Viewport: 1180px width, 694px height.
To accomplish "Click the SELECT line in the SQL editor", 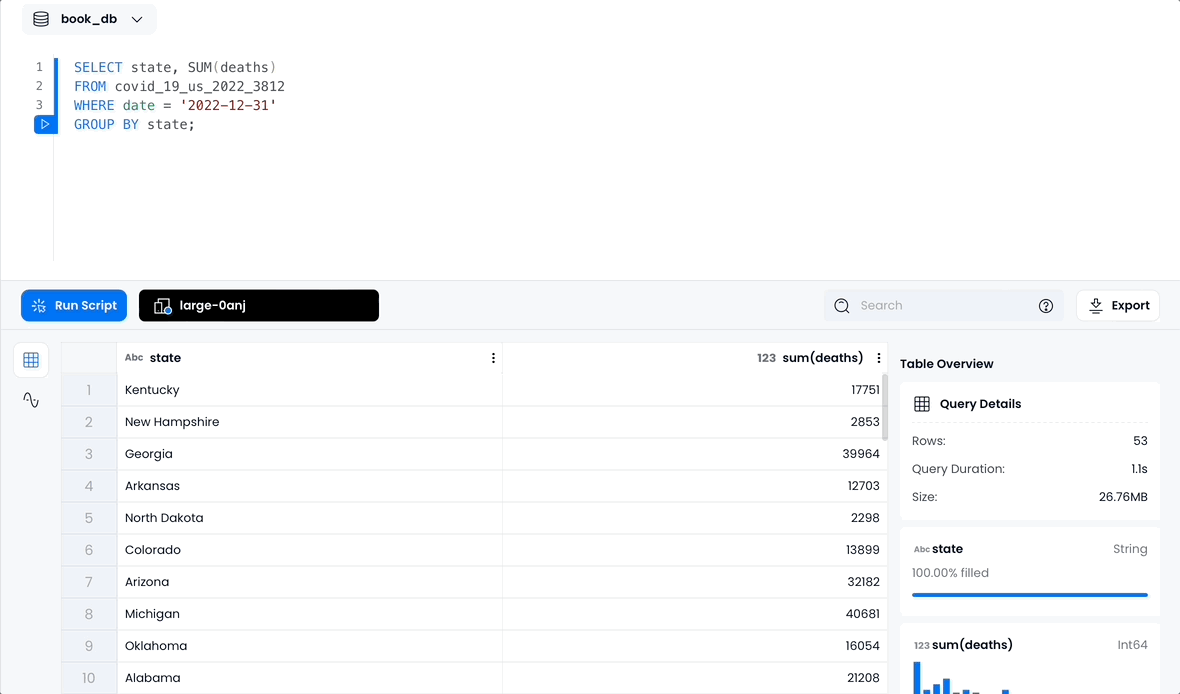I will point(175,68).
